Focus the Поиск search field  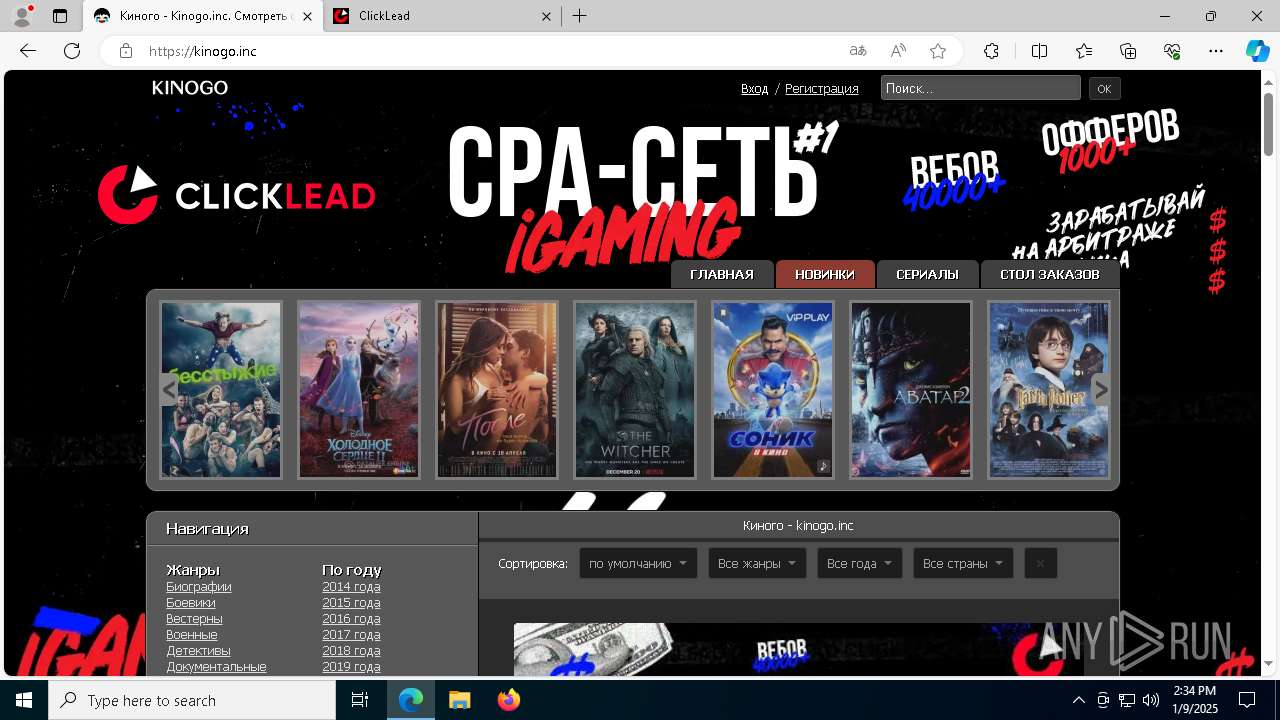click(980, 88)
